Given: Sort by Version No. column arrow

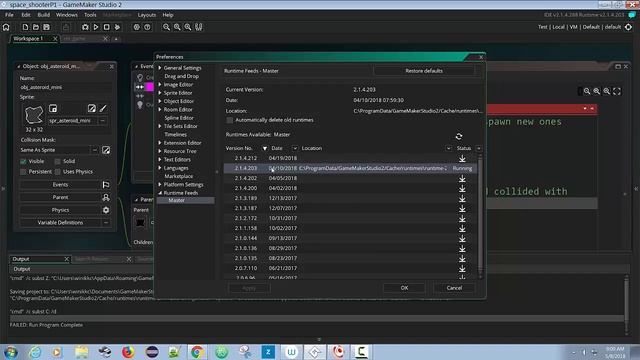Looking at the screenshot, I should point(264,148).
